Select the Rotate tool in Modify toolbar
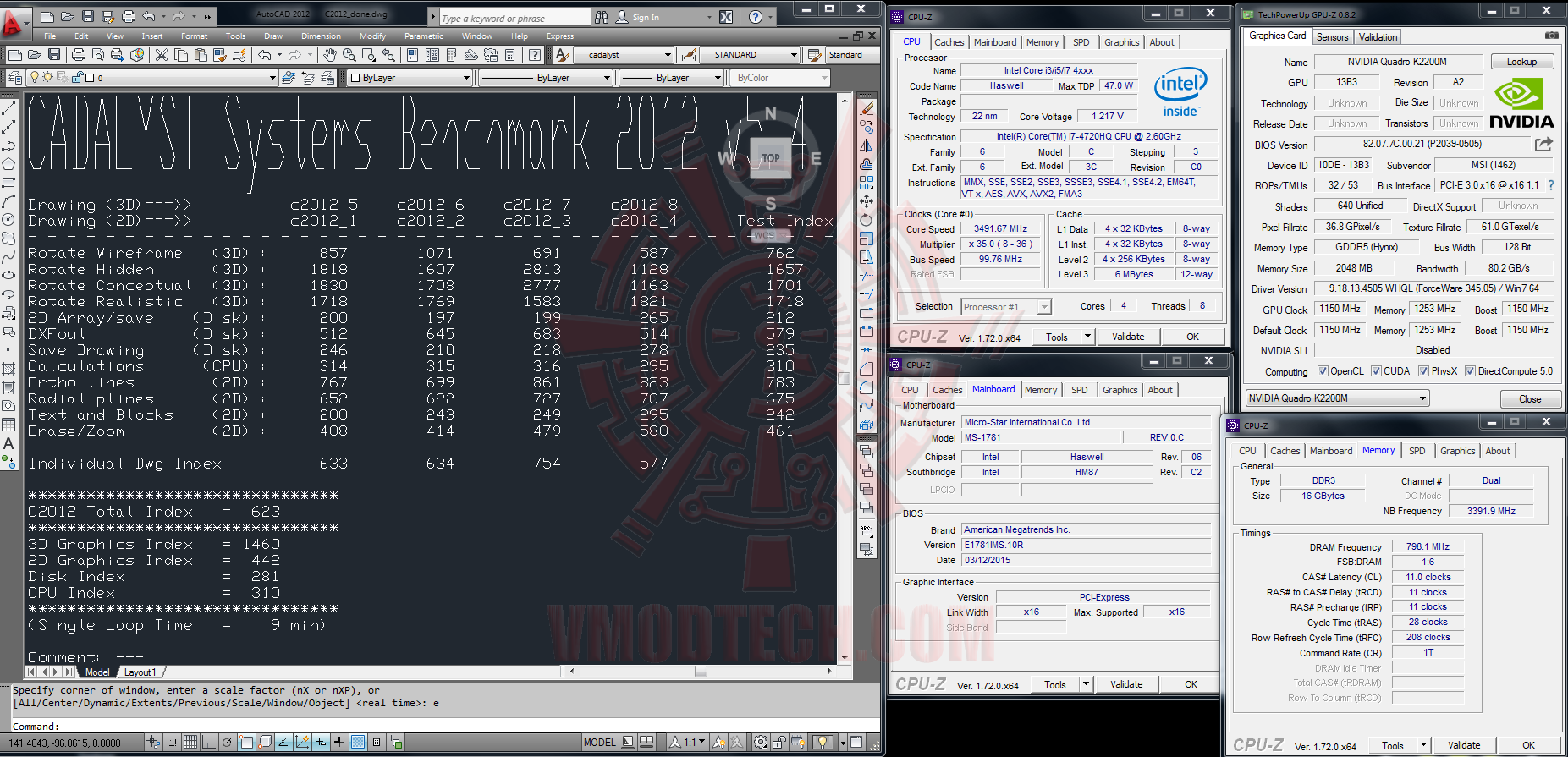Image resolution: width=1568 pixels, height=757 pixels. (x=867, y=220)
